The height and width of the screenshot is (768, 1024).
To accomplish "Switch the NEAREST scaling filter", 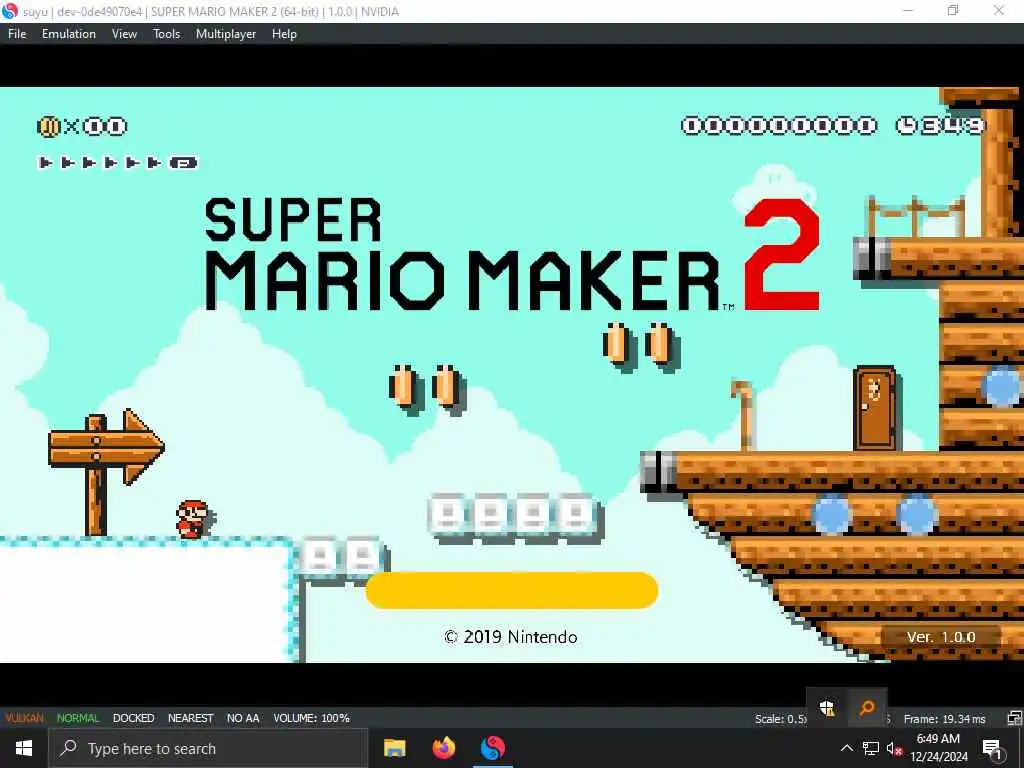I will 190,718.
